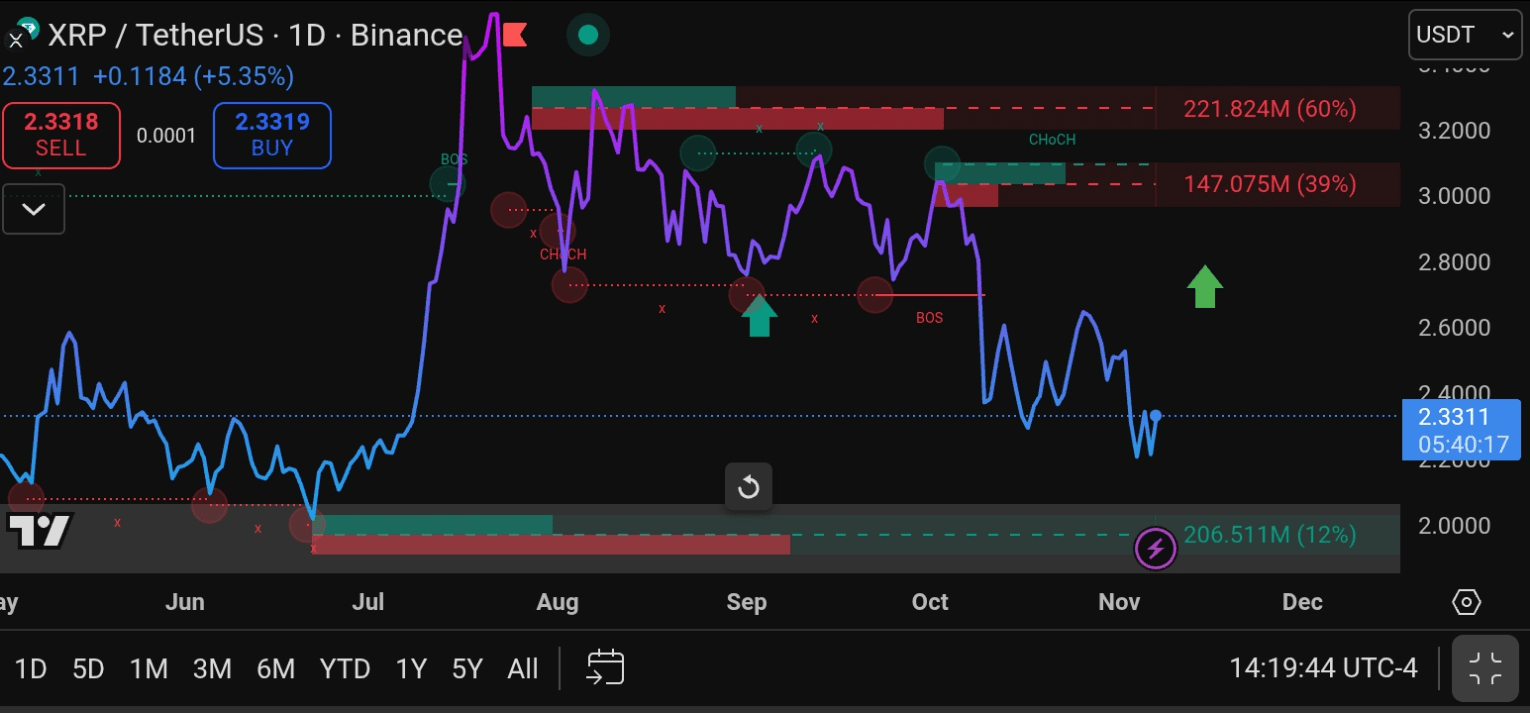This screenshot has height=713, width=1530.
Task: Select the 3M time range
Action: 212,668
